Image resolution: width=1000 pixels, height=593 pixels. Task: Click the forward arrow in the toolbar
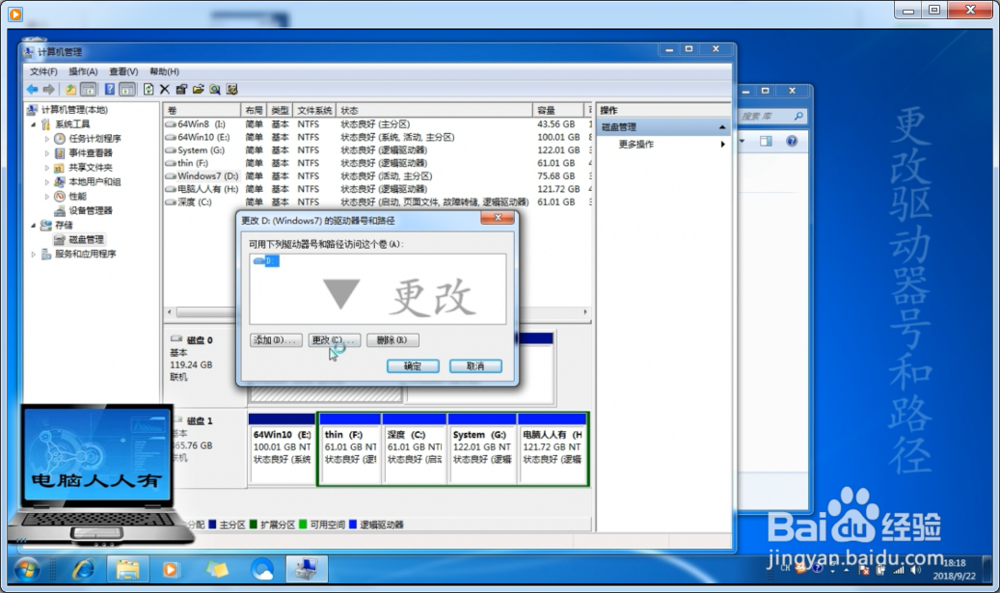[49, 89]
